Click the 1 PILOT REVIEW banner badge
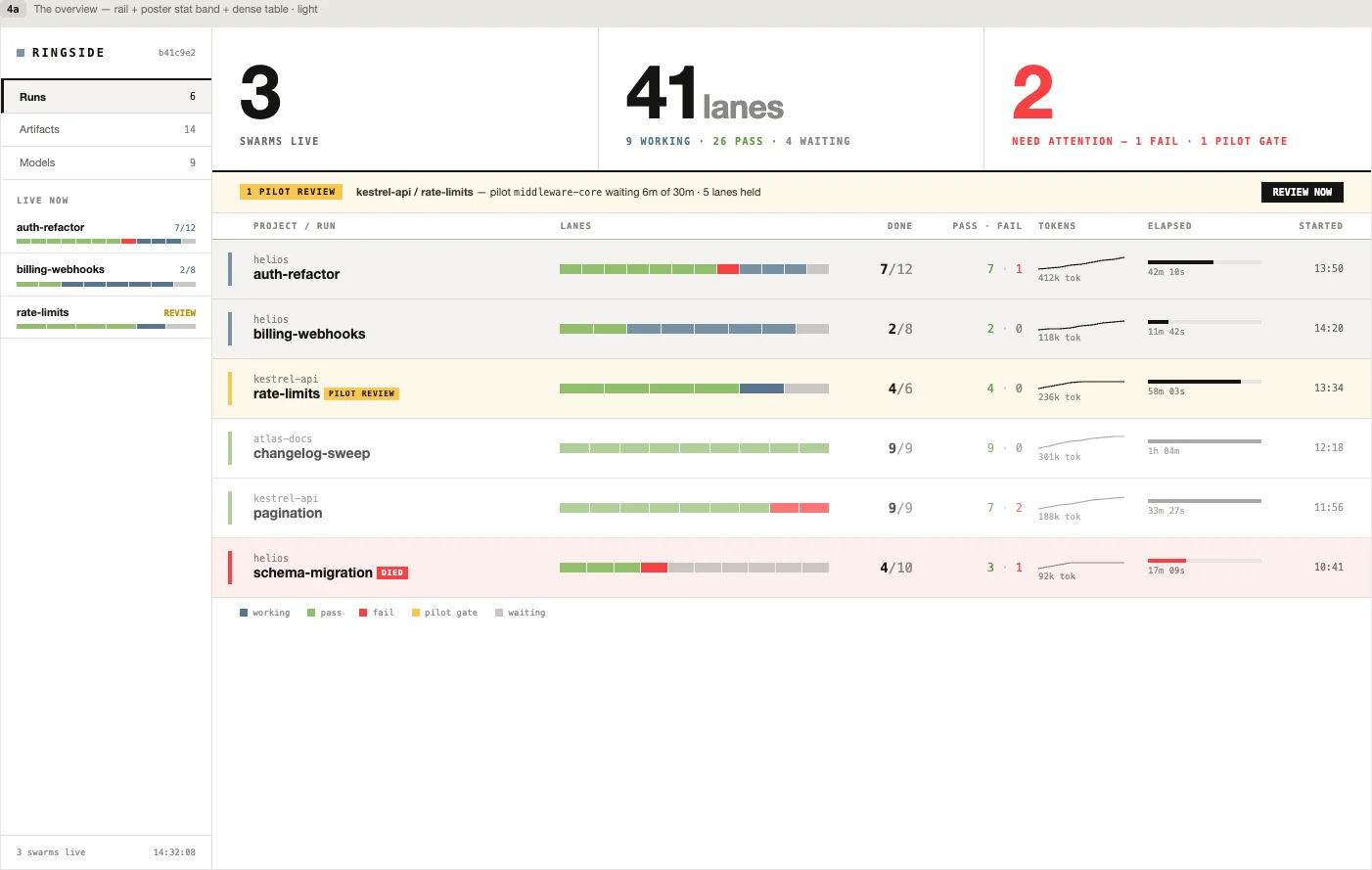The width and height of the screenshot is (1372, 870). (x=291, y=192)
